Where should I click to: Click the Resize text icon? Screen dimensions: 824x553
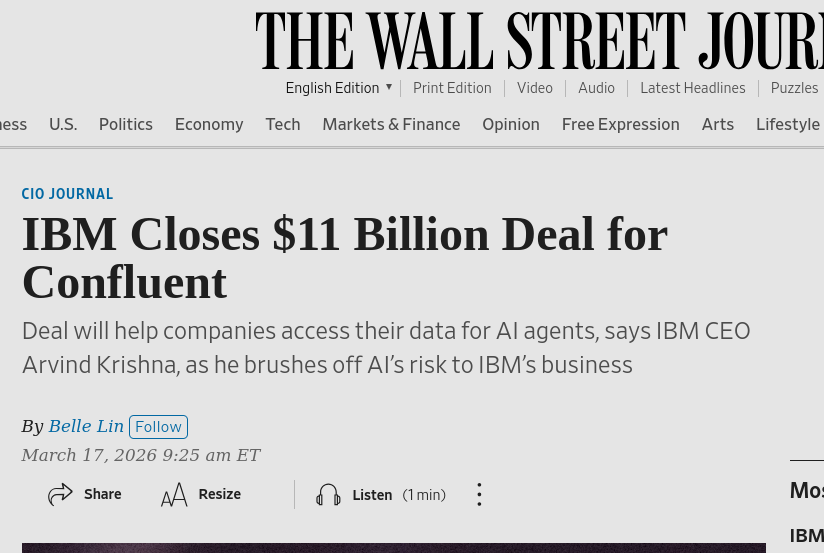click(x=174, y=494)
